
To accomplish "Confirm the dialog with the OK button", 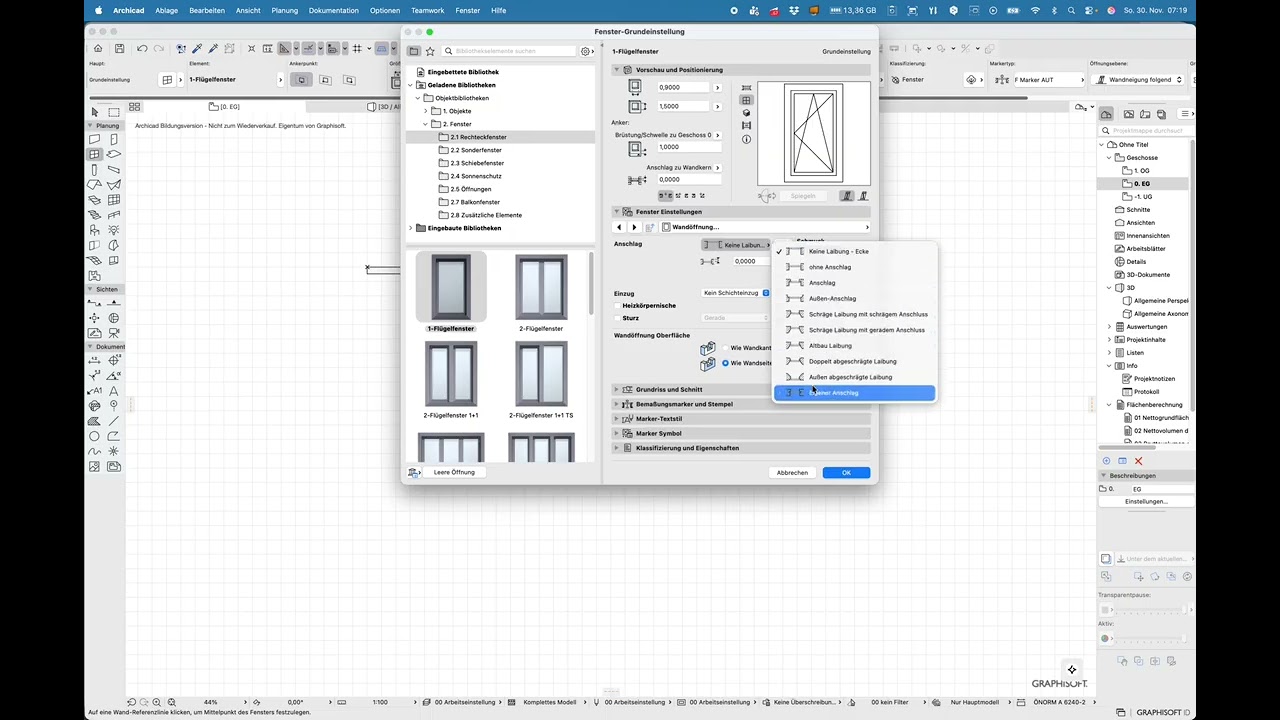I will tap(846, 472).
